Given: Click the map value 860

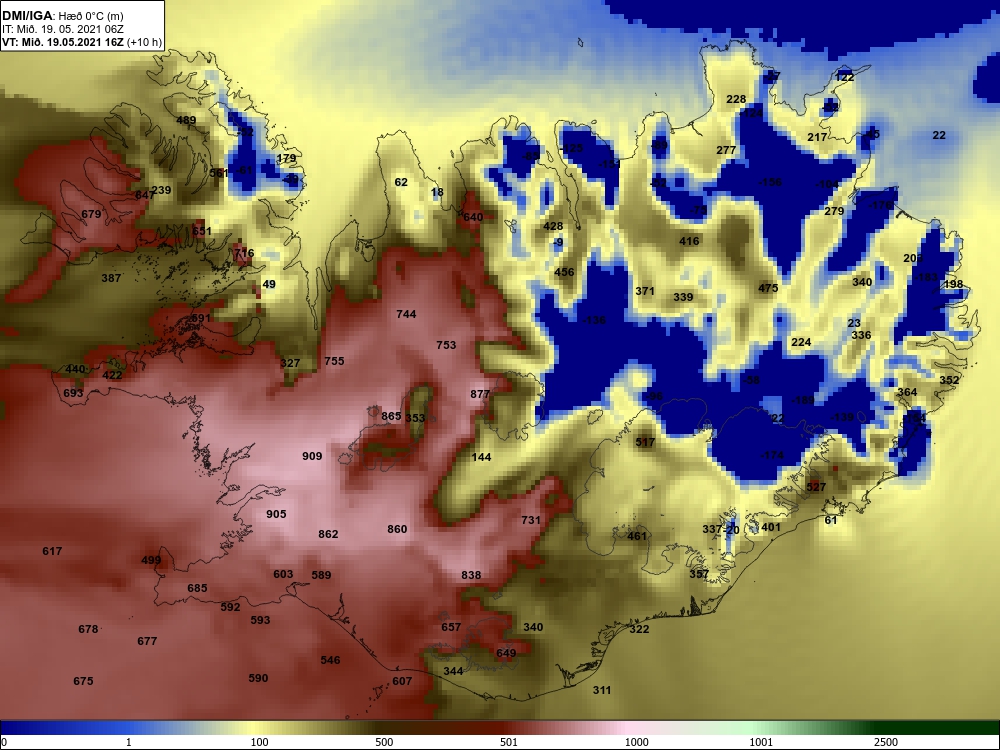Looking at the screenshot, I should pyautogui.click(x=397, y=529).
